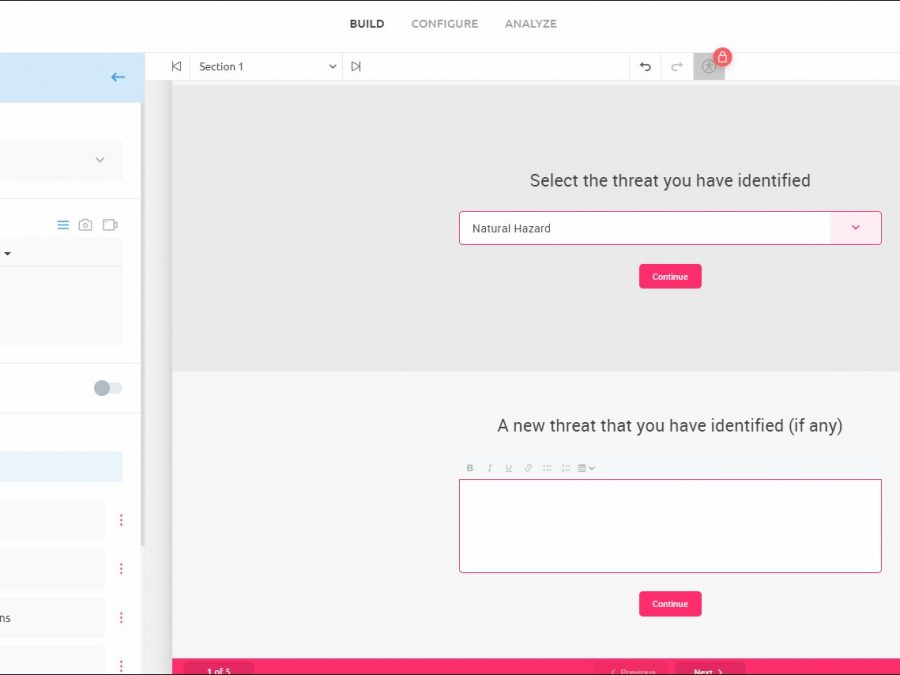
Task: Open the Section 1 dropdown
Action: pos(267,67)
